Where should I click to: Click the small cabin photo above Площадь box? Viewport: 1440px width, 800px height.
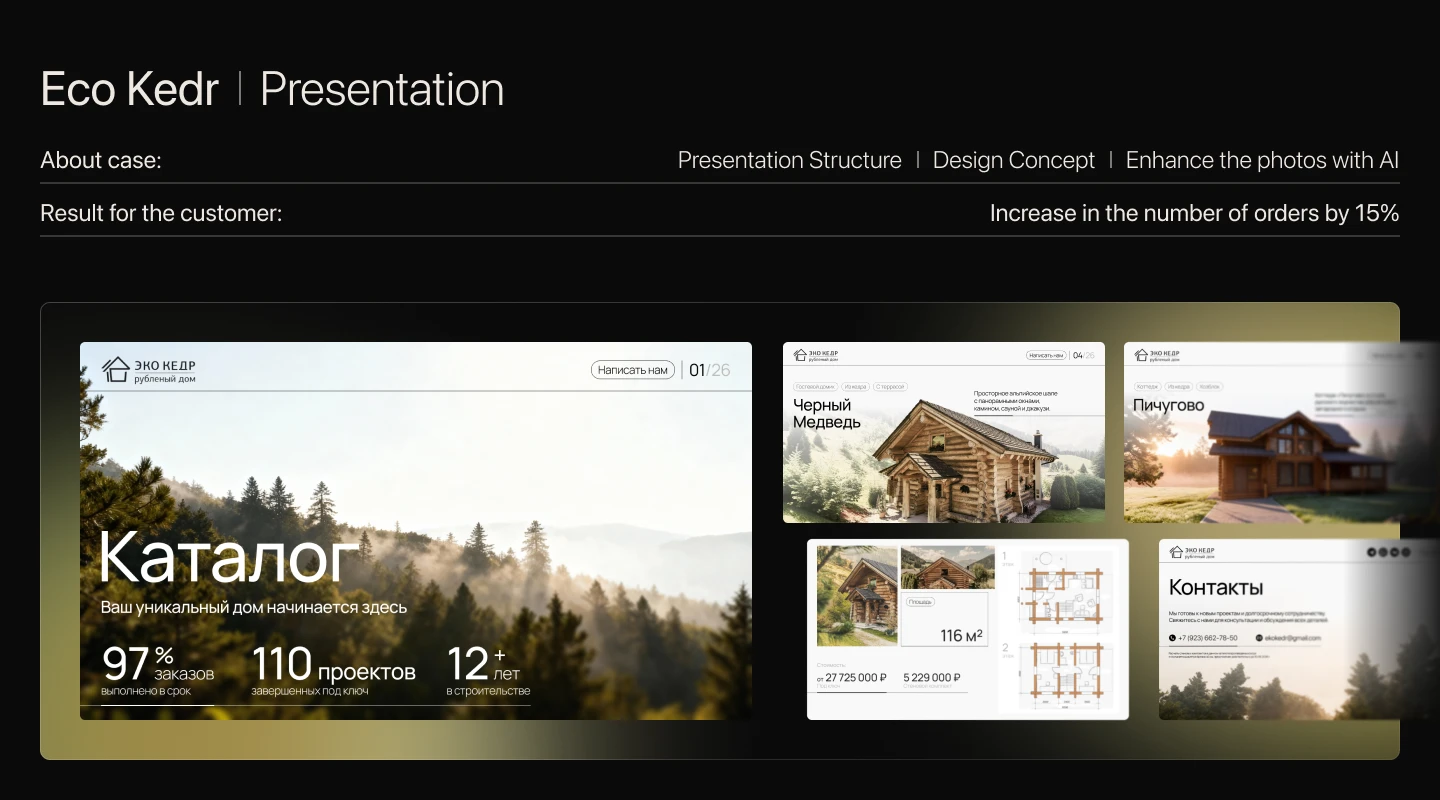click(948, 568)
